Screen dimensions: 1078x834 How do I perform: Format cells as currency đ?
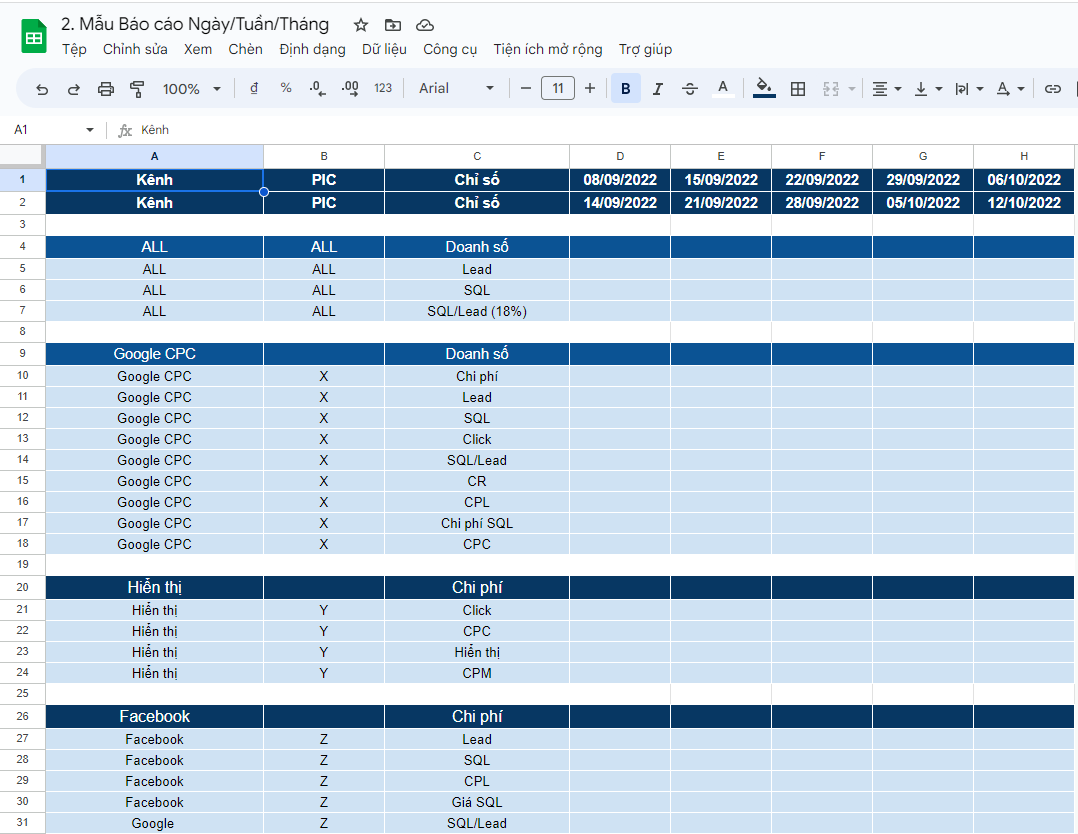[254, 89]
